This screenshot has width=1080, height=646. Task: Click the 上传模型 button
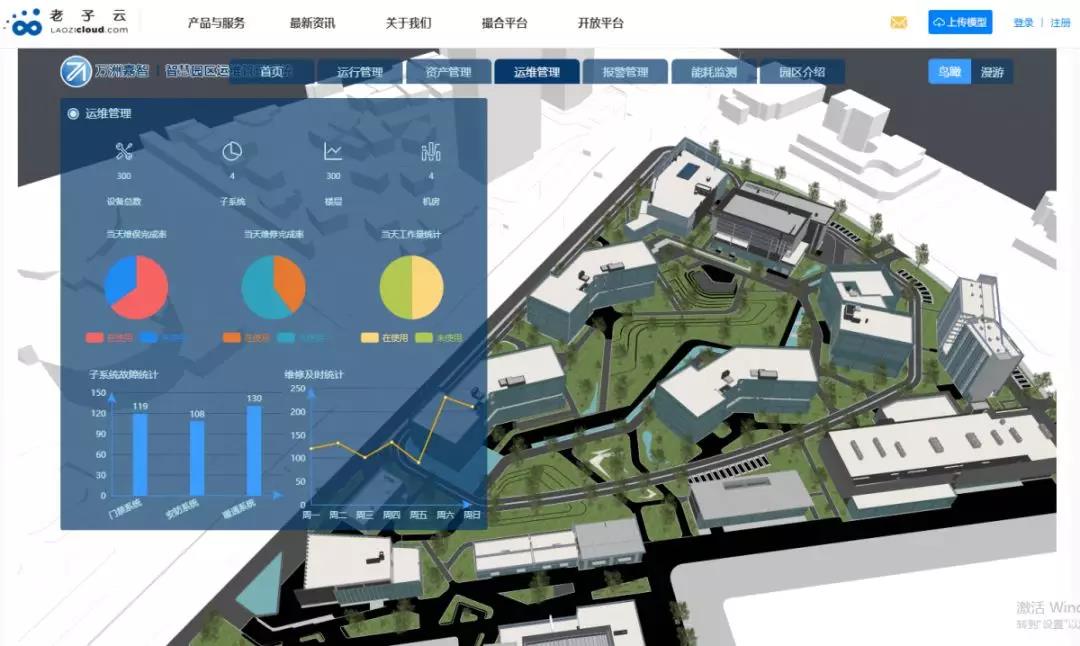click(960, 23)
